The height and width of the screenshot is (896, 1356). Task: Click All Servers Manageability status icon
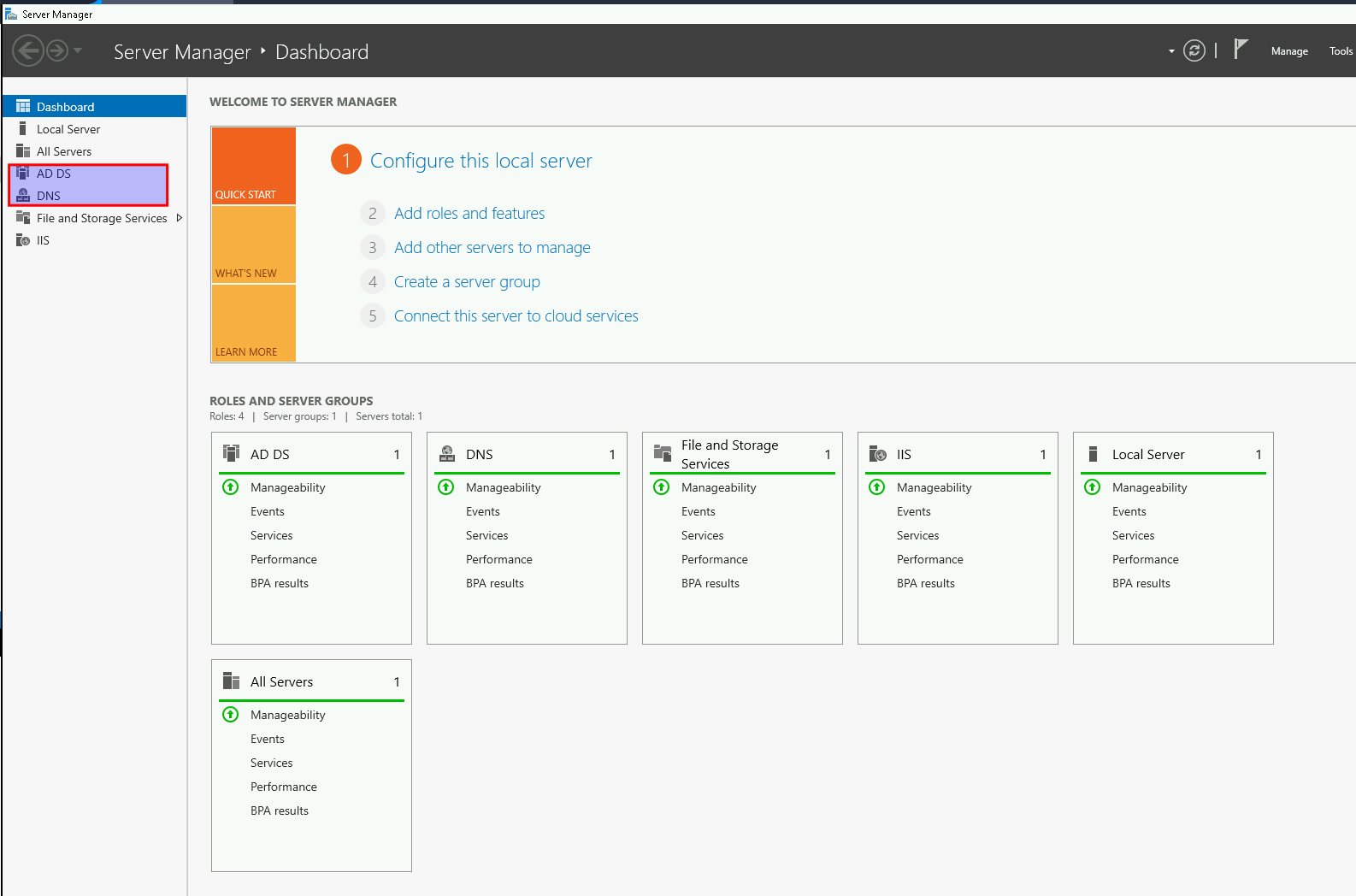pyautogui.click(x=231, y=714)
